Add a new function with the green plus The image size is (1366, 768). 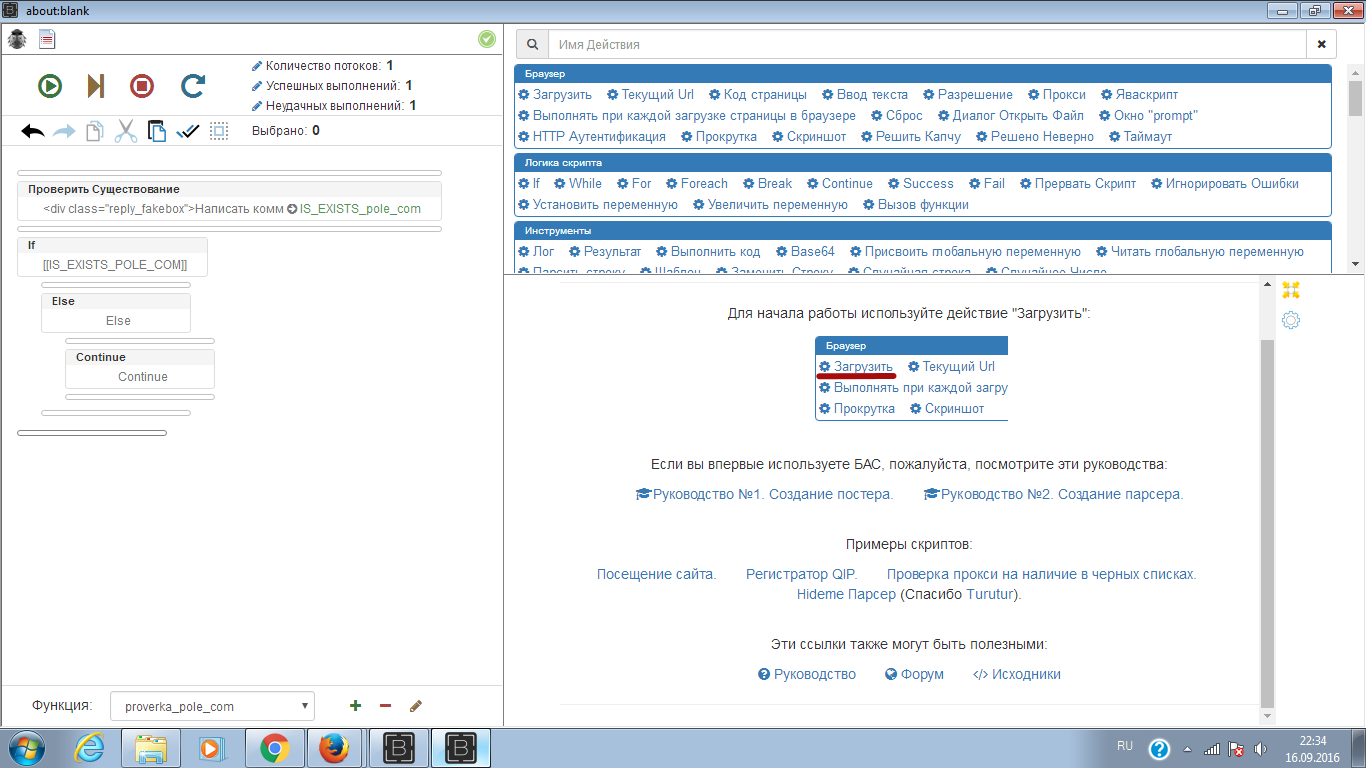[355, 706]
